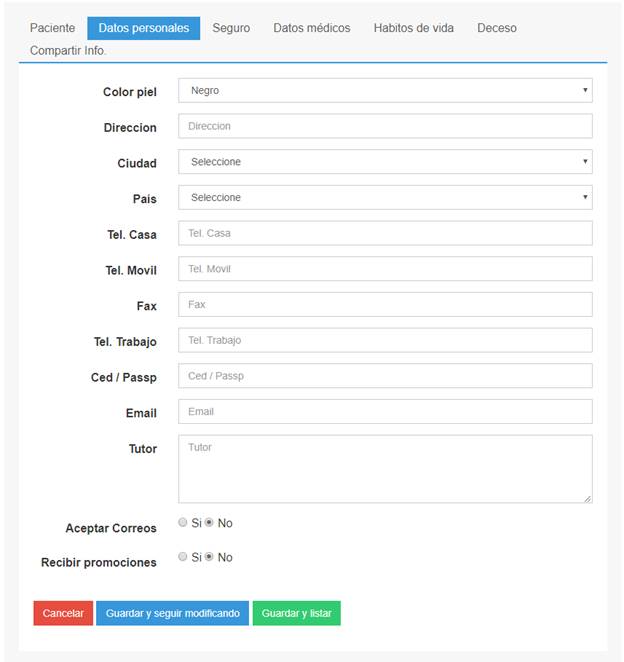Choose No for Recibir promociones
This screenshot has height=662, width=624.
pyautogui.click(x=209, y=556)
